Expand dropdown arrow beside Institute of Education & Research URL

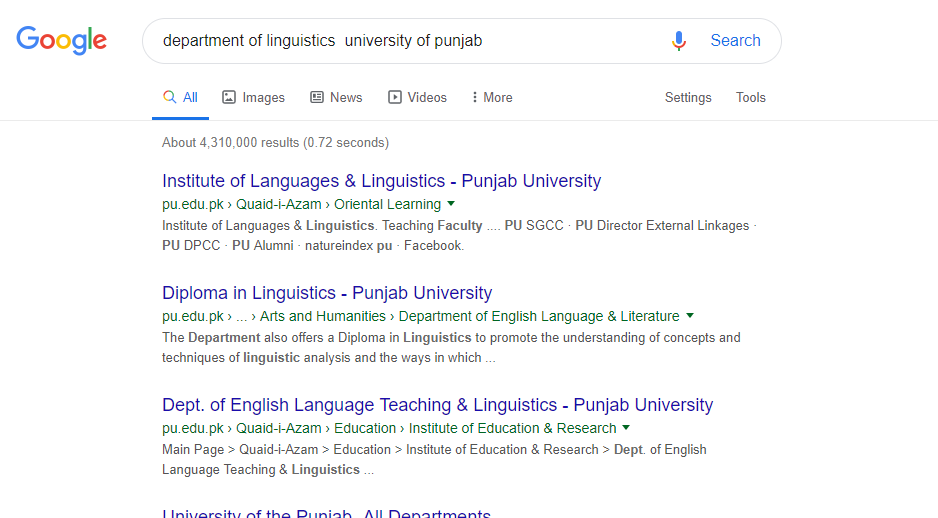tap(626, 428)
